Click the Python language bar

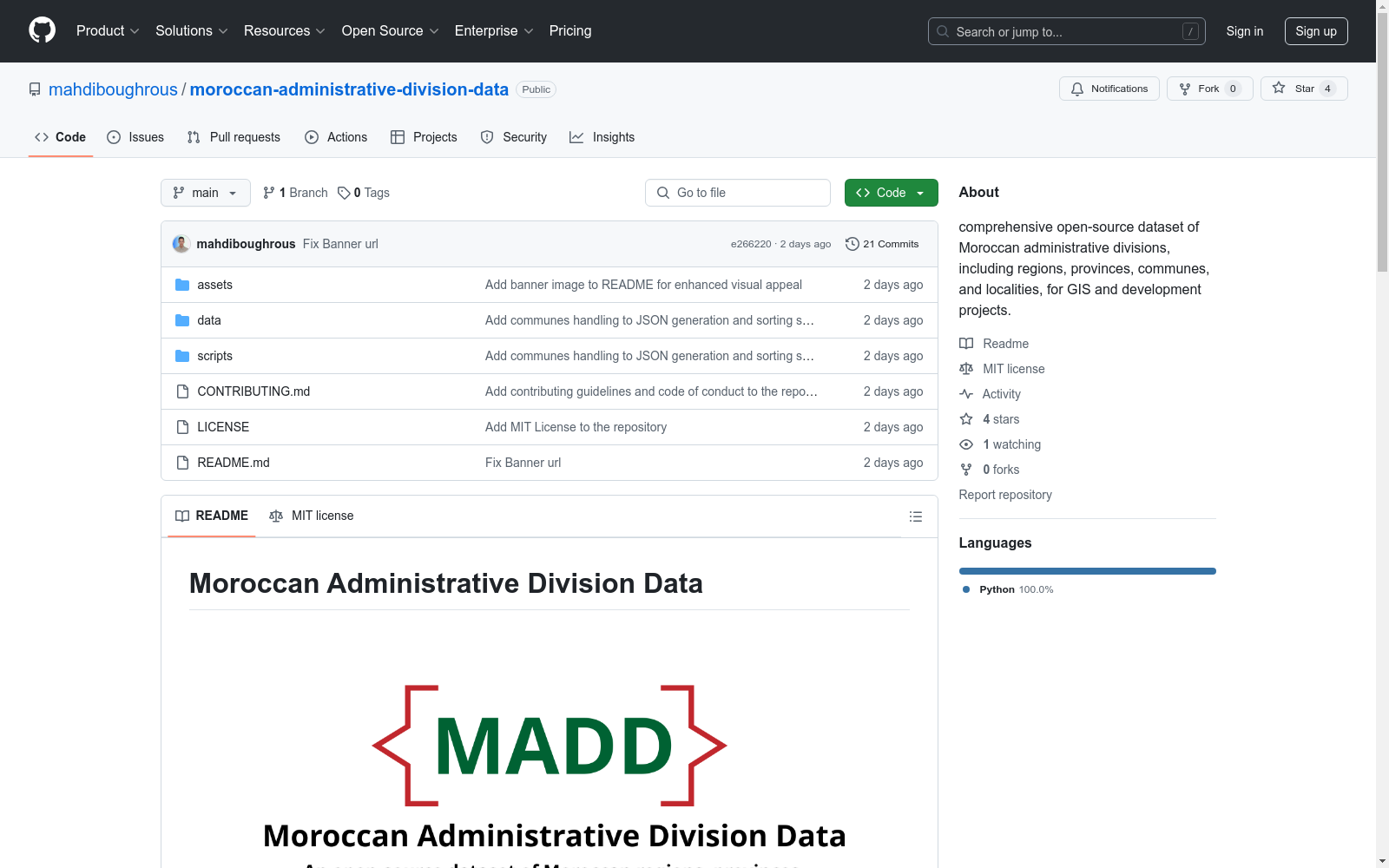[x=1088, y=571]
